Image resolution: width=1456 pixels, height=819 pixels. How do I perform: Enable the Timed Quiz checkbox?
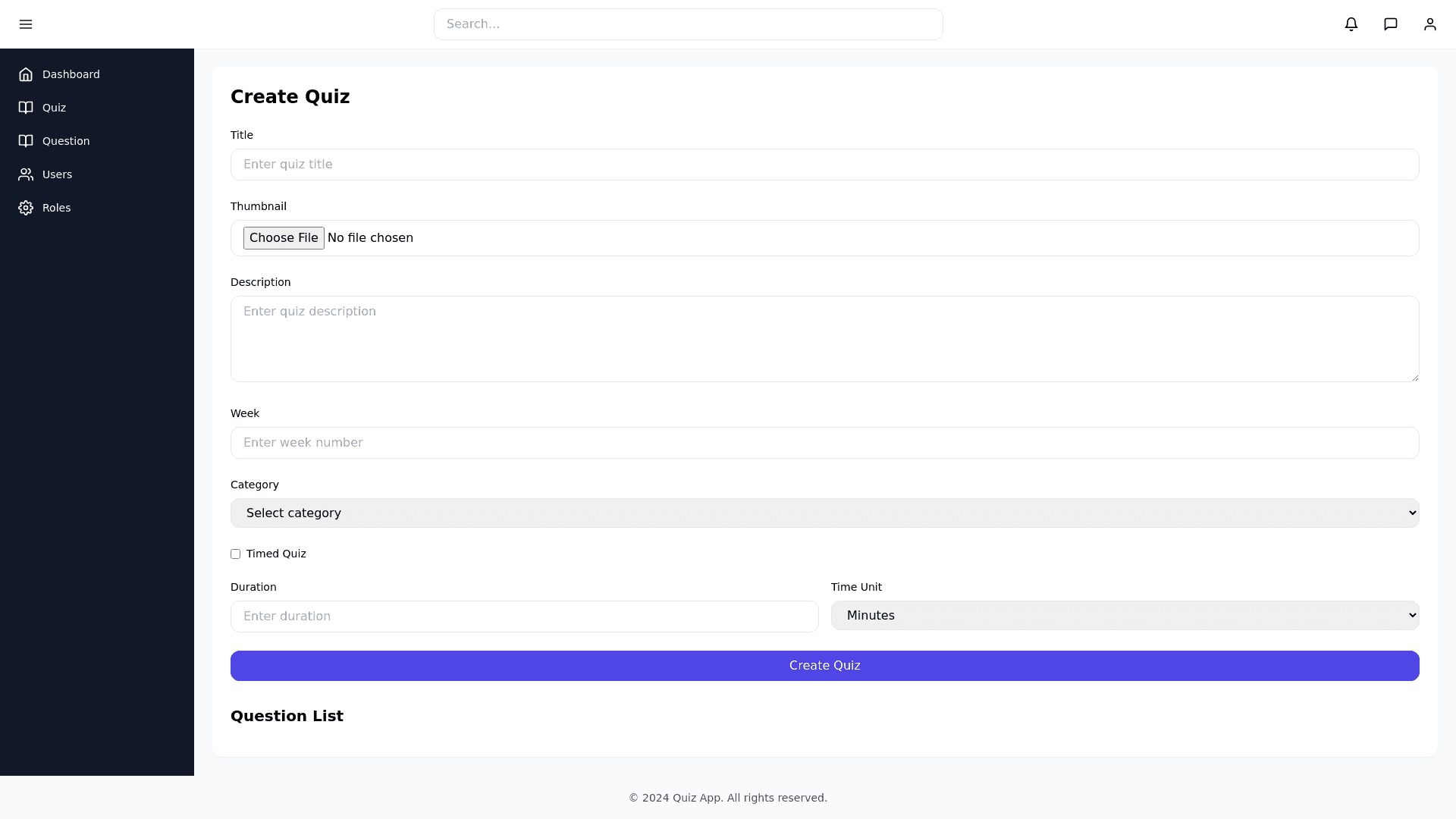tap(236, 554)
